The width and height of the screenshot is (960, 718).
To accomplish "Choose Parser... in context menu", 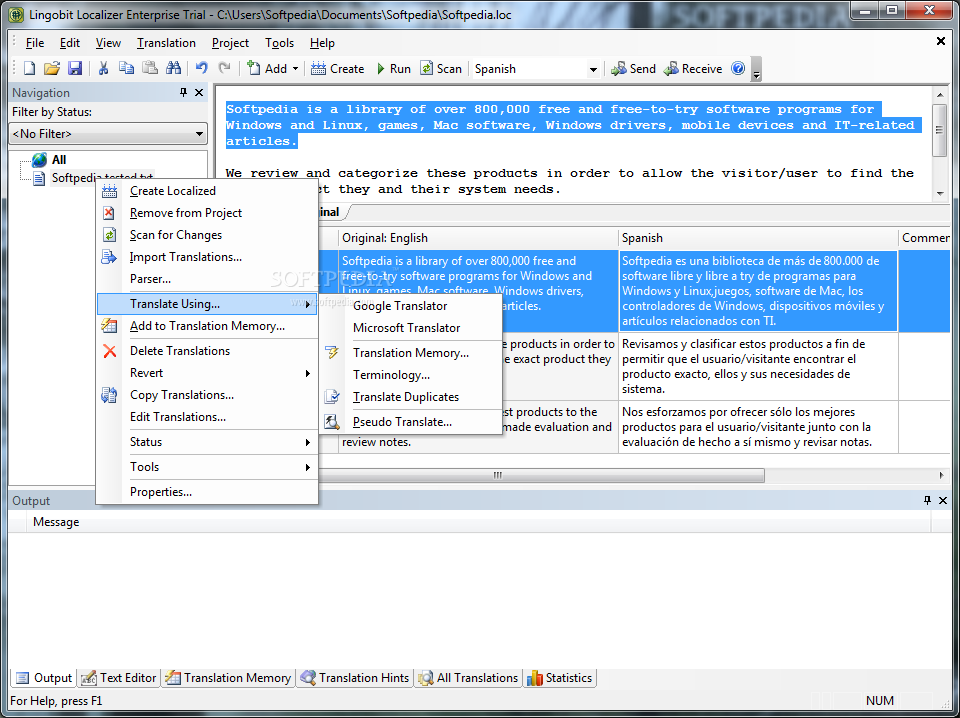I will 207,279.
